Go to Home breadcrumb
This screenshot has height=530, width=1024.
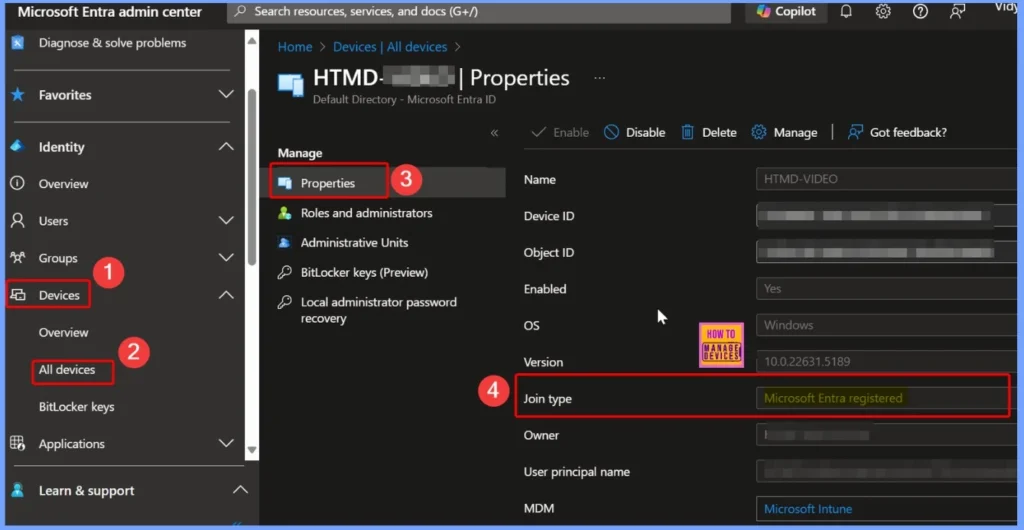point(295,47)
